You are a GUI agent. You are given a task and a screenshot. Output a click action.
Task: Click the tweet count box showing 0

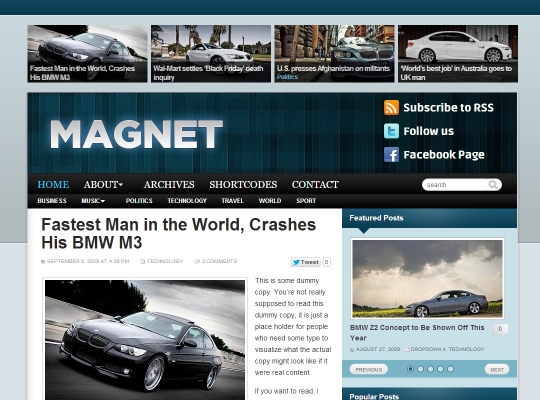(326, 262)
